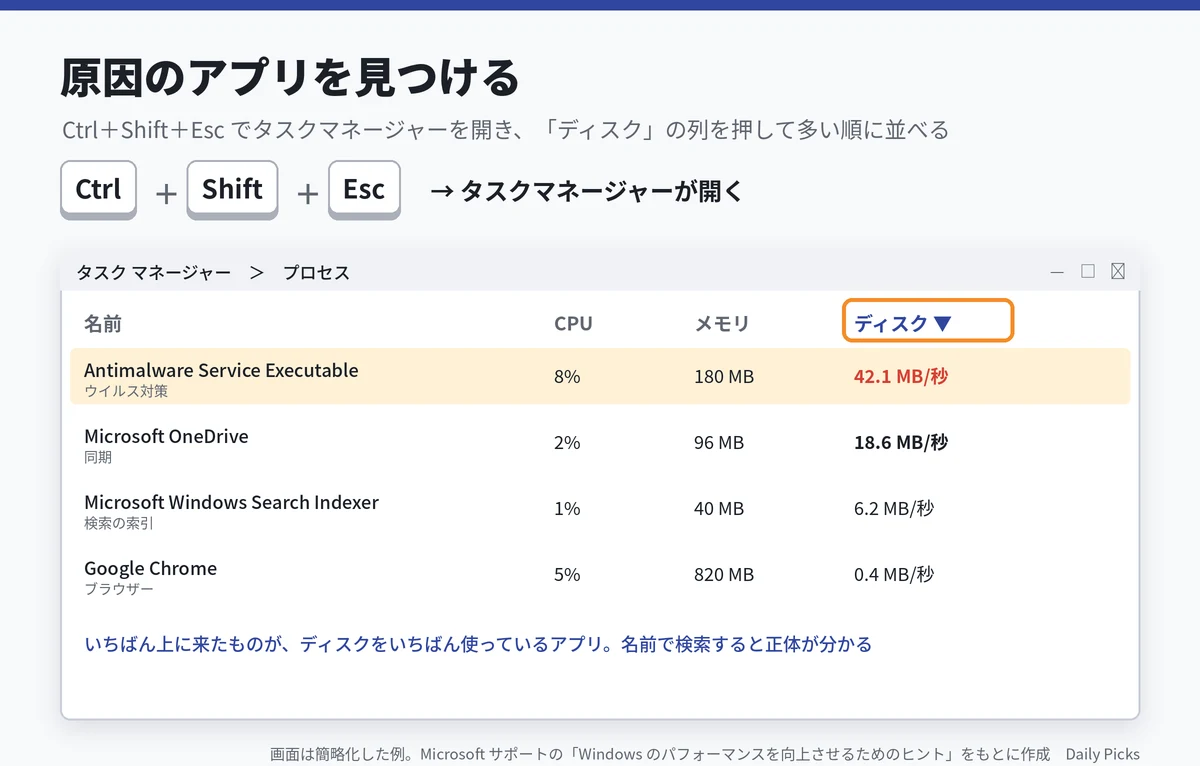
Task: Click タスク マネージャー in the title bar
Action: 153,273
